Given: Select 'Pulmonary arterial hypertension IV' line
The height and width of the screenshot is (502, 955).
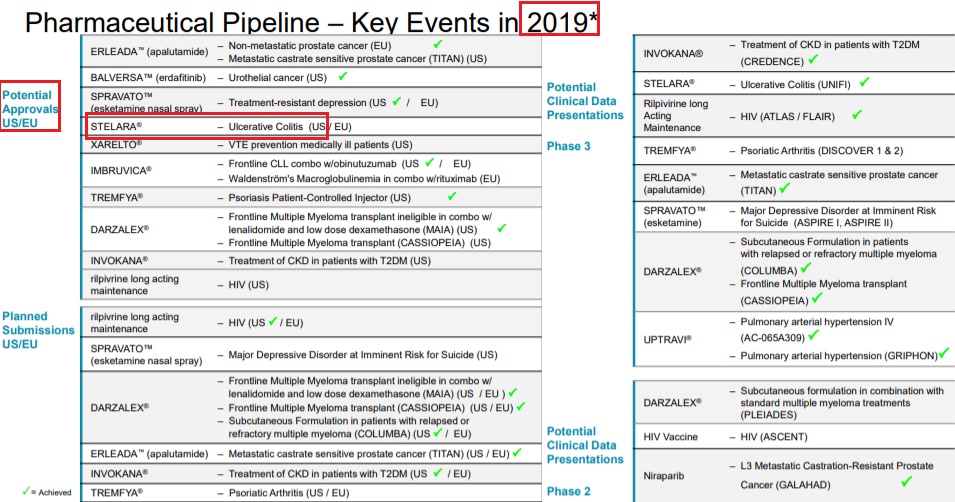Looking at the screenshot, I should pyautogui.click(x=817, y=322).
